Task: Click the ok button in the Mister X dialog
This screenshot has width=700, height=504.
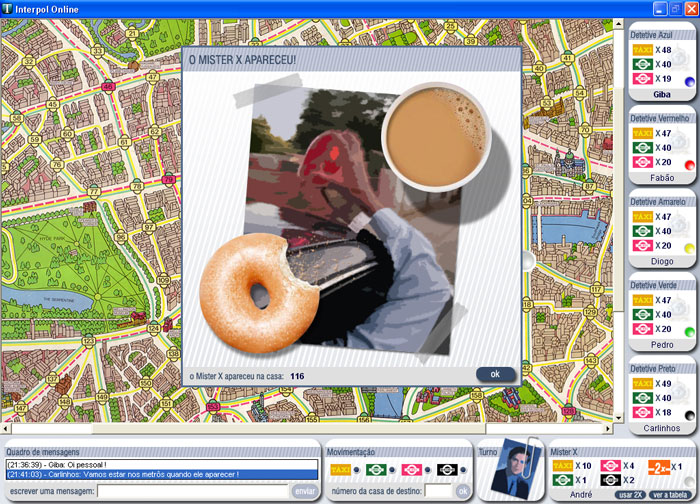Action: click(x=495, y=374)
